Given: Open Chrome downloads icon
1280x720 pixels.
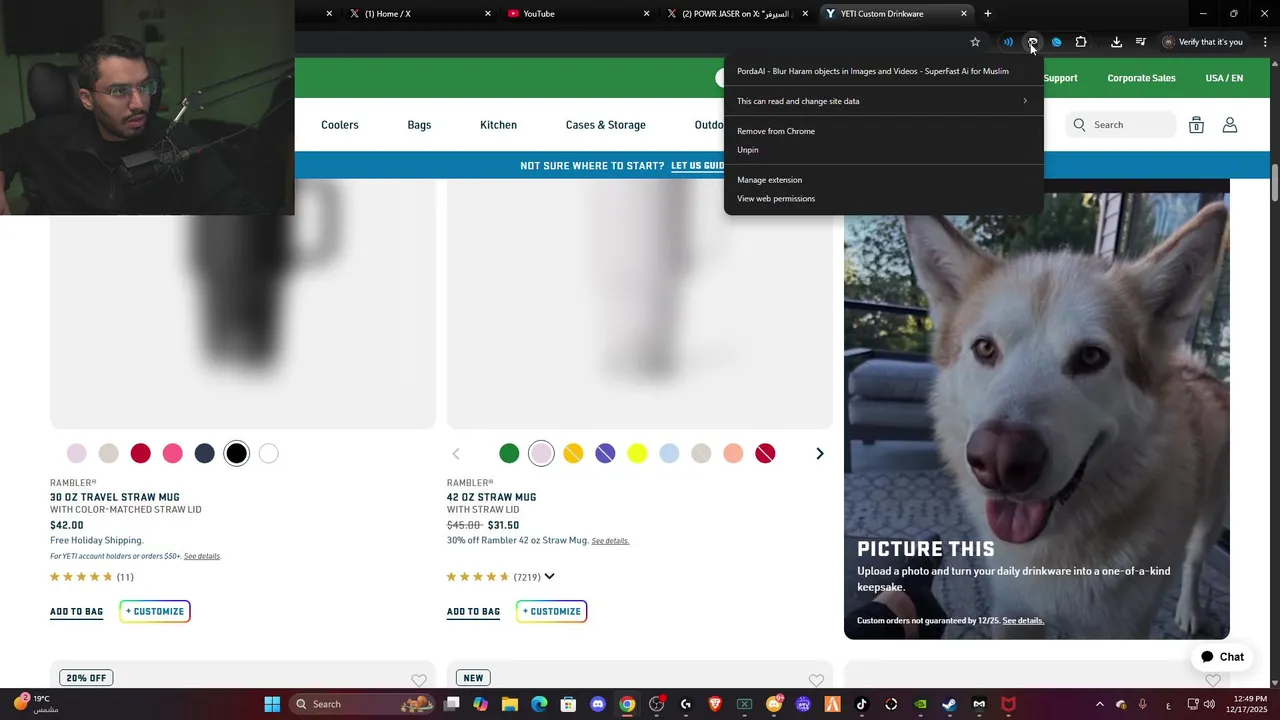Looking at the screenshot, I should click(1116, 42).
